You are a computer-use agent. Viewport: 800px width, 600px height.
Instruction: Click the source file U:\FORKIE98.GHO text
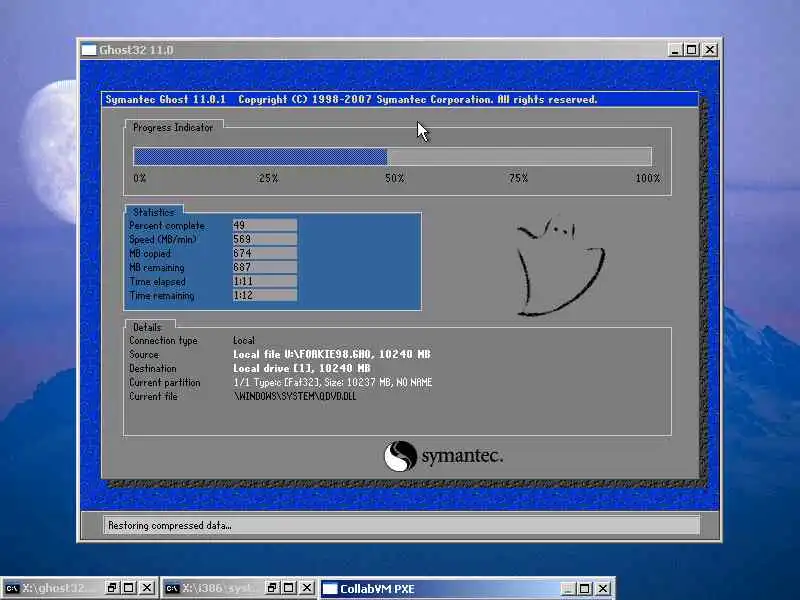[x=332, y=354]
